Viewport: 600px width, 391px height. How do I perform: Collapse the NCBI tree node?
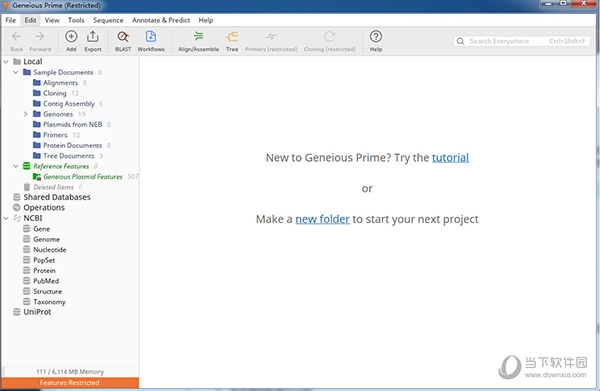point(6,218)
